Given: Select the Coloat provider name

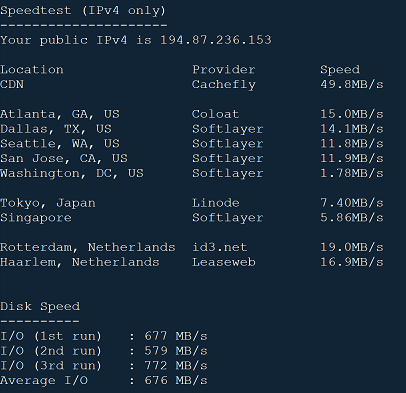Looking at the screenshot, I should point(216,114).
